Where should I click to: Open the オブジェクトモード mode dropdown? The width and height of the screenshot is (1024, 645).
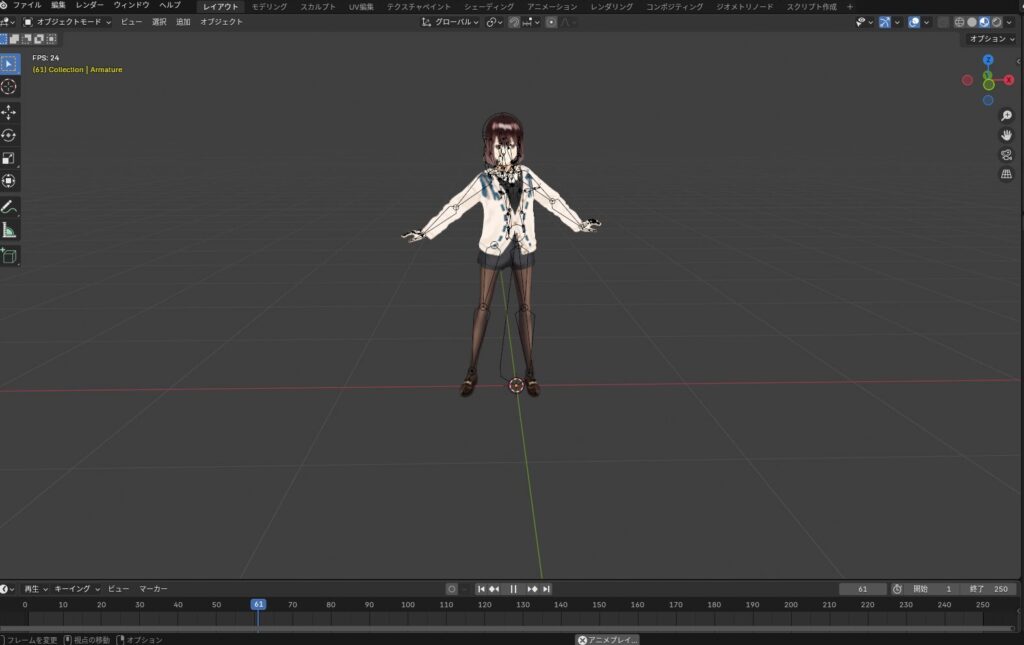coord(66,22)
